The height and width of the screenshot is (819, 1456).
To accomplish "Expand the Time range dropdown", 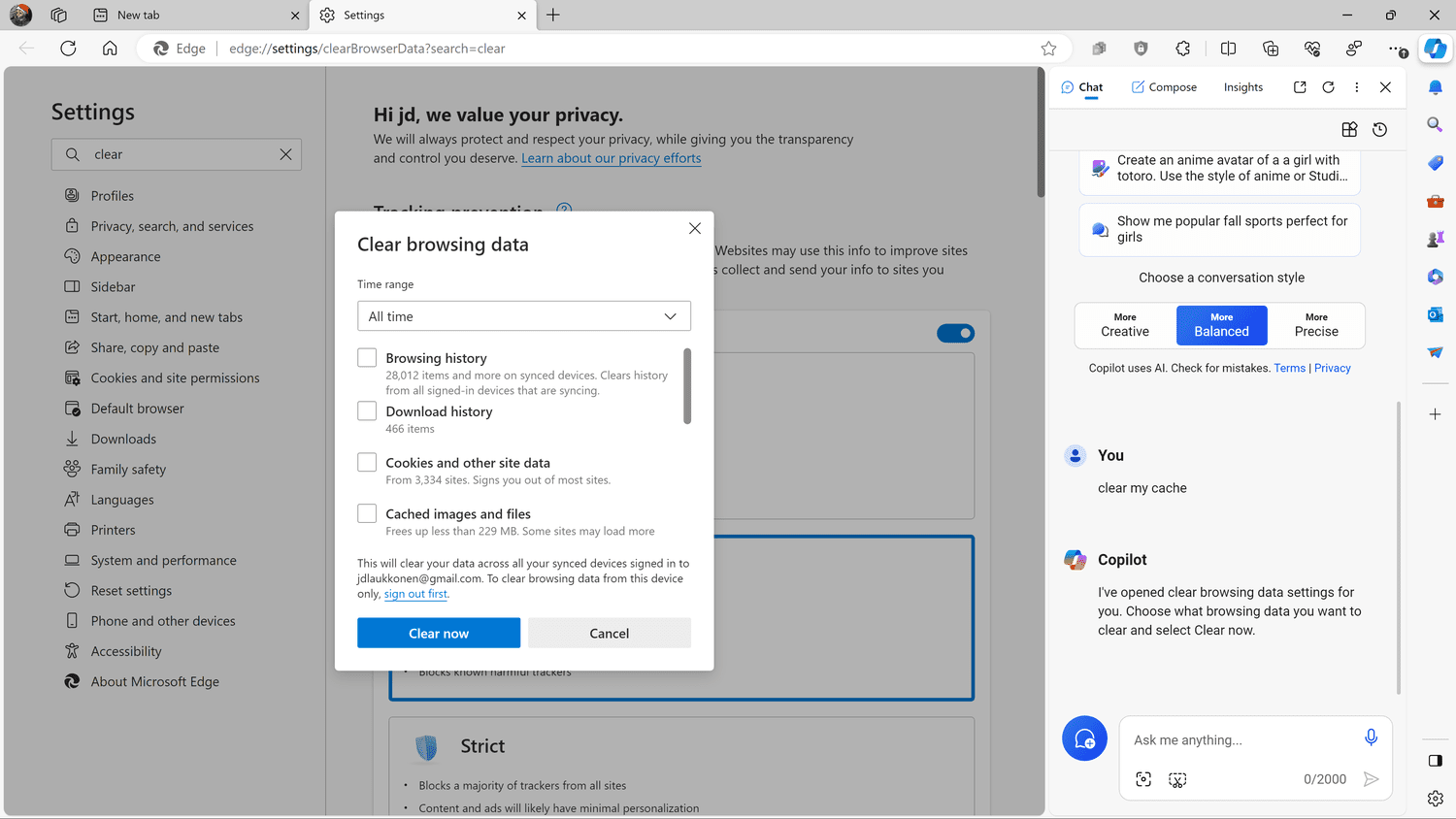I will point(523,316).
